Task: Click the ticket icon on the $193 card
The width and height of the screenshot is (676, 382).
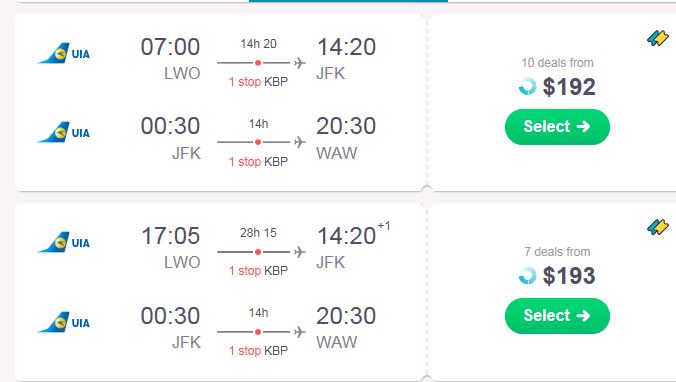Action: click(x=658, y=227)
